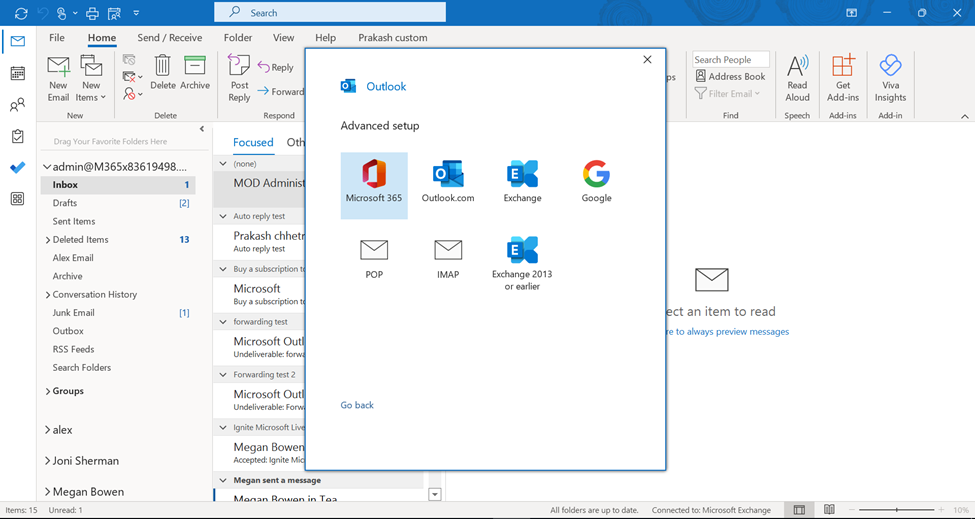Image resolution: width=975 pixels, height=519 pixels.
Task: Open the View ribbon tab
Action: (x=284, y=38)
